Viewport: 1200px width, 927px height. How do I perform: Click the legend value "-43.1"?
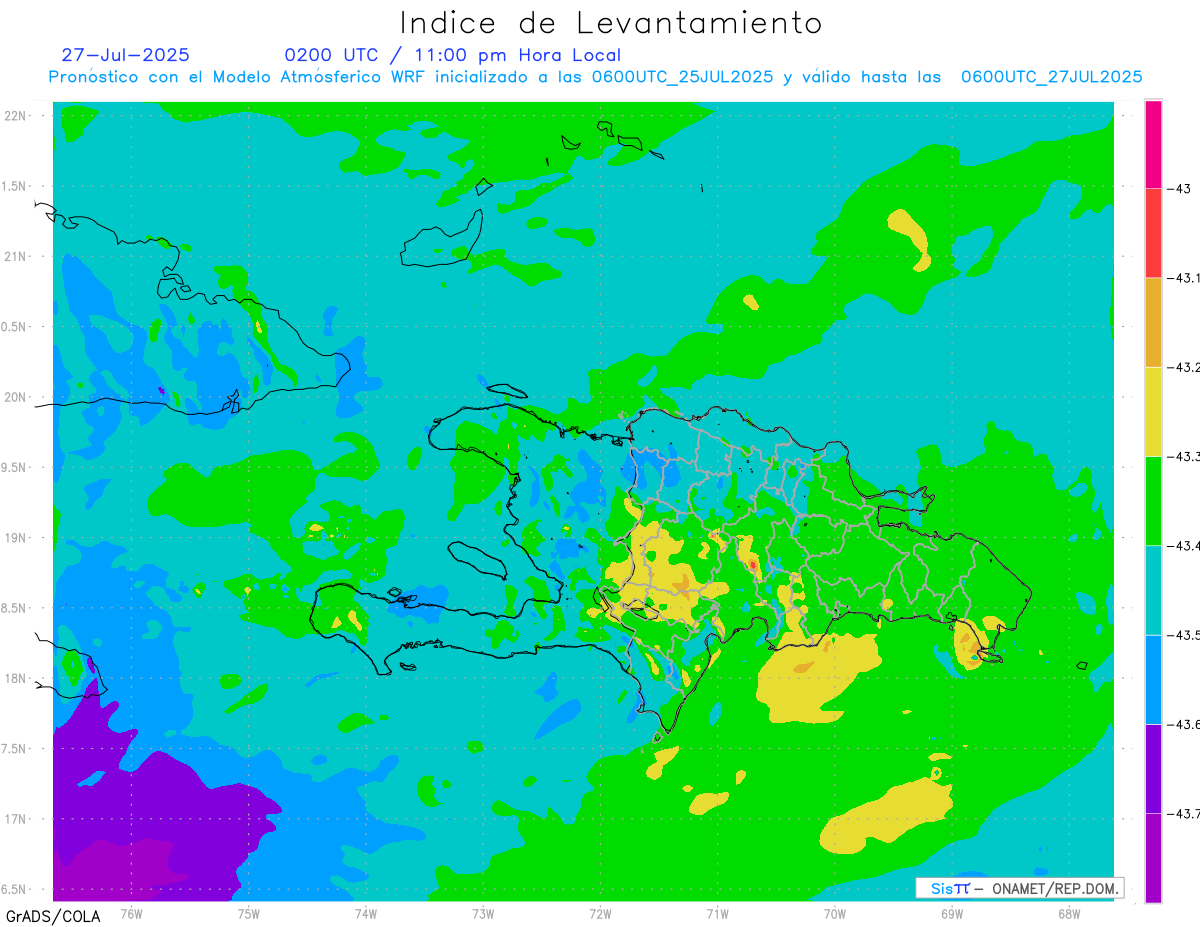click(1184, 278)
